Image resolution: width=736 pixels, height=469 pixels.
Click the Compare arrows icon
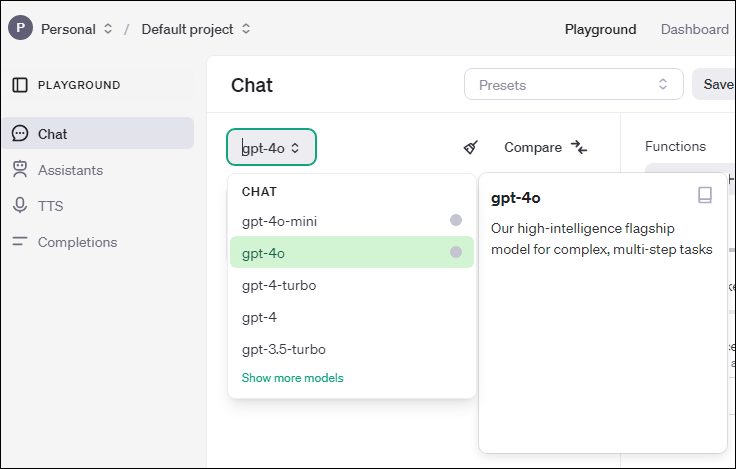click(579, 147)
